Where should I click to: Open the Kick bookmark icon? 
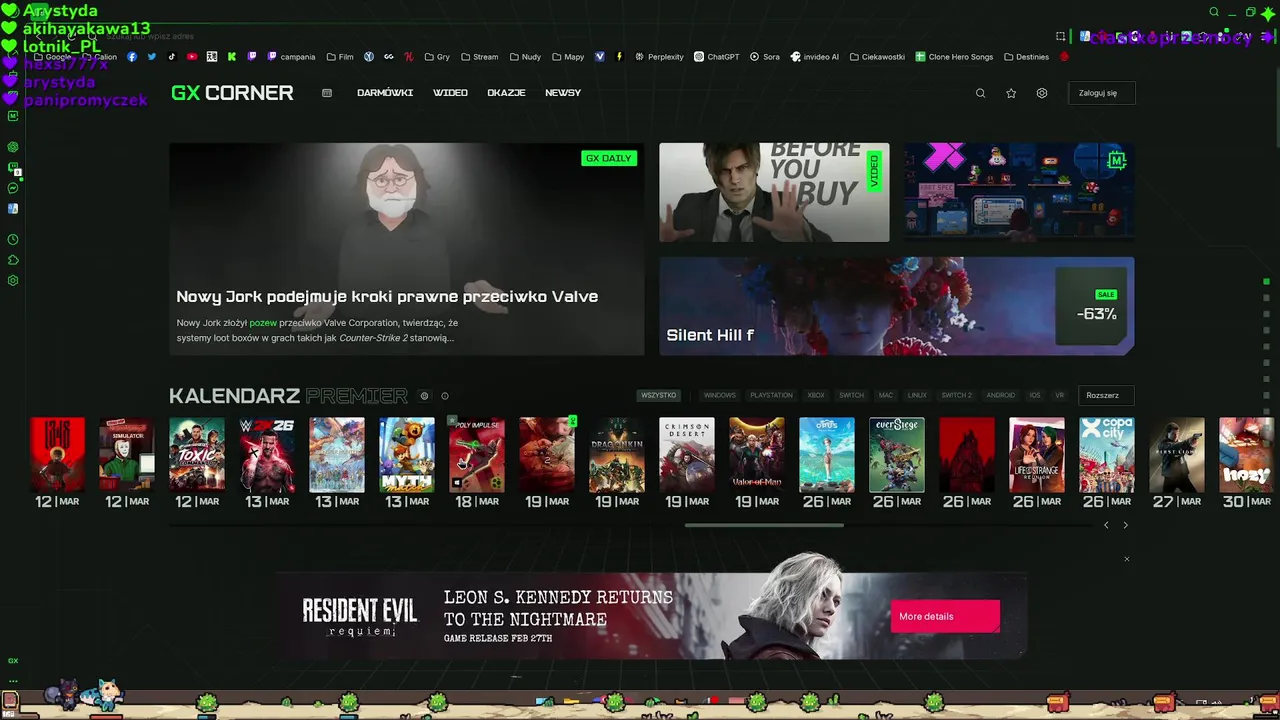(x=232, y=57)
